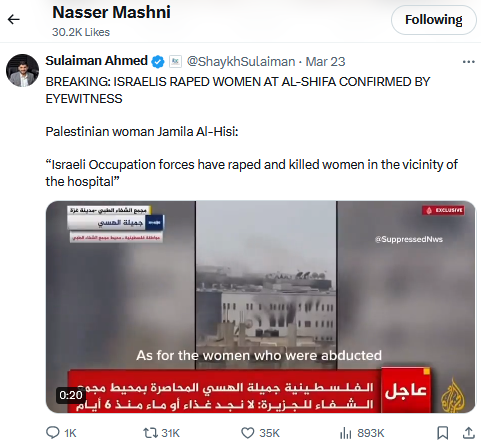Viewport: 481px width, 442px height.
Task: Click the affiliation badge beside the name
Action: pos(175,62)
